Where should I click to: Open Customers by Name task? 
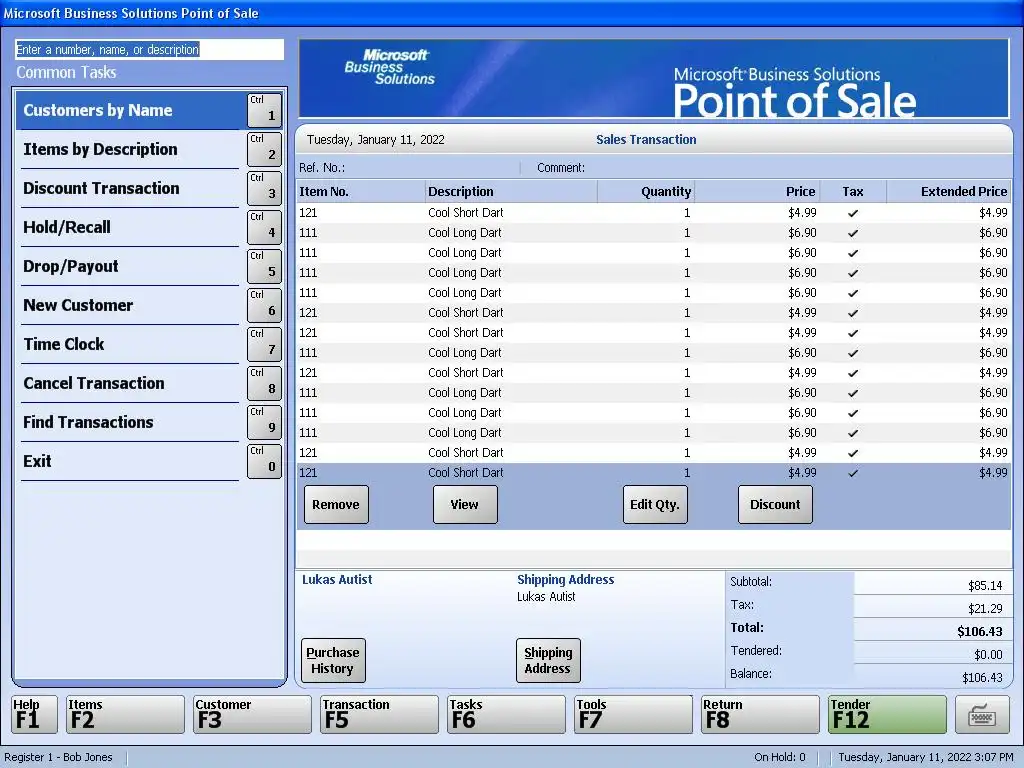tap(129, 110)
